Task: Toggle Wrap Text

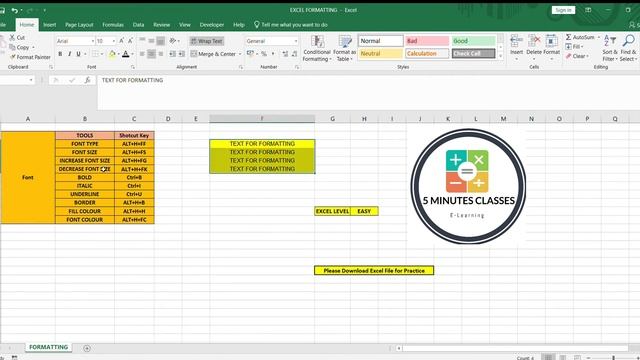Action: coord(207,41)
